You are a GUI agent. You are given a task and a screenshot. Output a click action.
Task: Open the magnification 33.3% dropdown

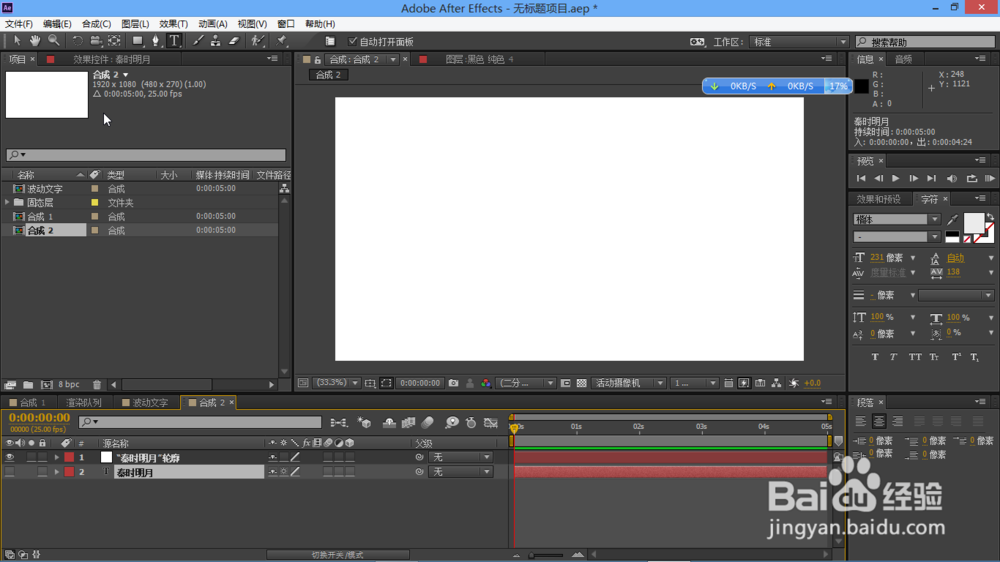pyautogui.click(x=337, y=383)
